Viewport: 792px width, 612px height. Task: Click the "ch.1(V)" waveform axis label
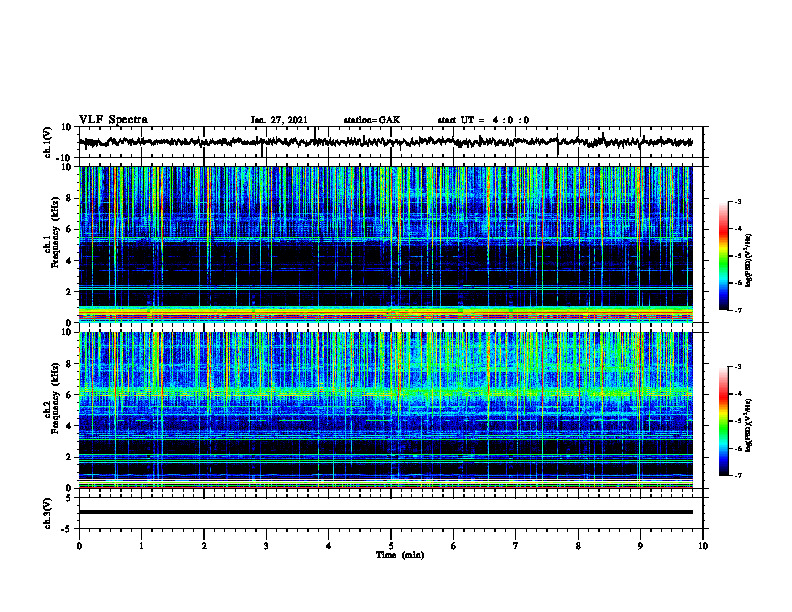pyautogui.click(x=48, y=142)
